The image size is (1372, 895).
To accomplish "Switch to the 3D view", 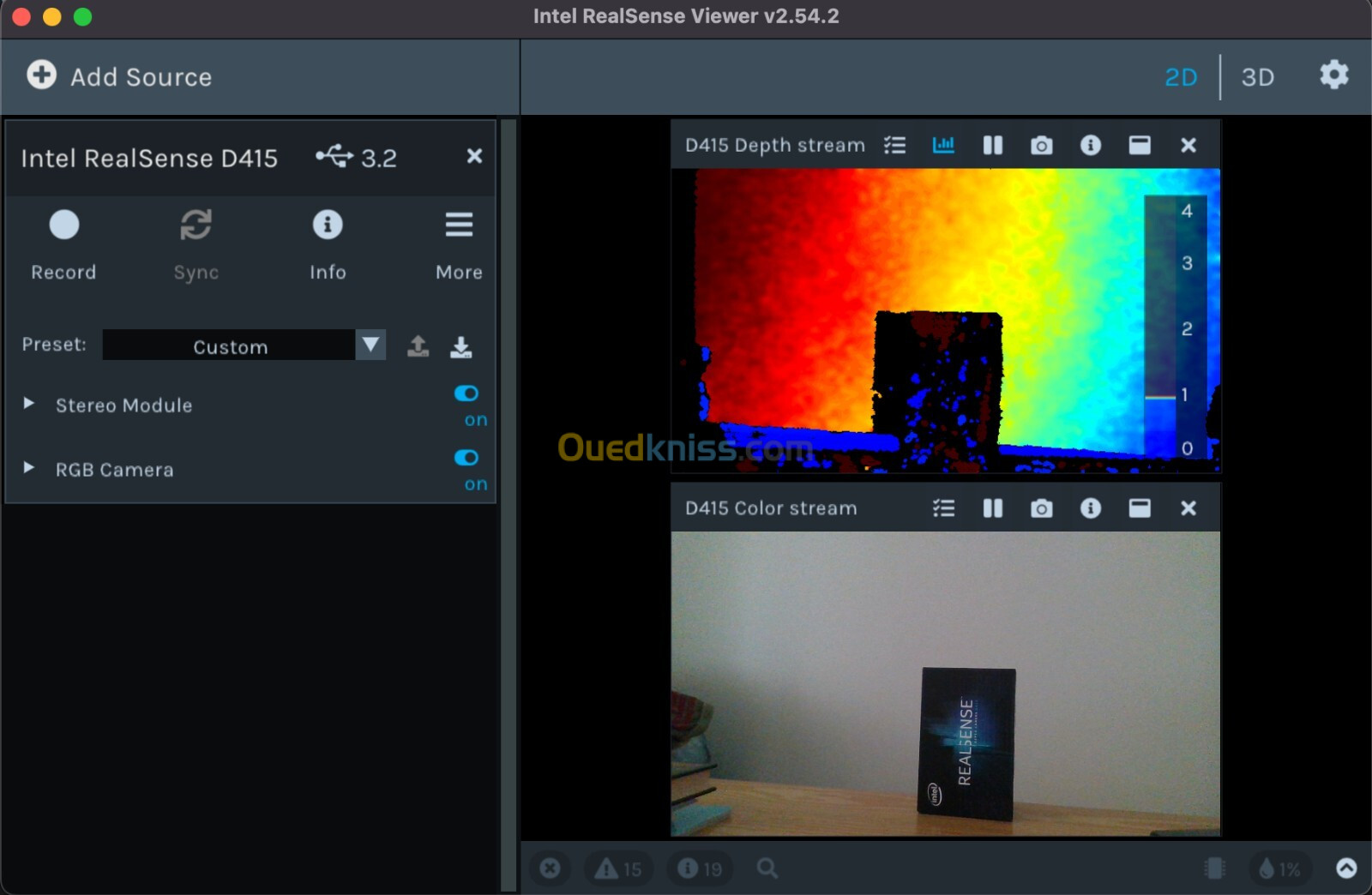I will pos(1258,77).
